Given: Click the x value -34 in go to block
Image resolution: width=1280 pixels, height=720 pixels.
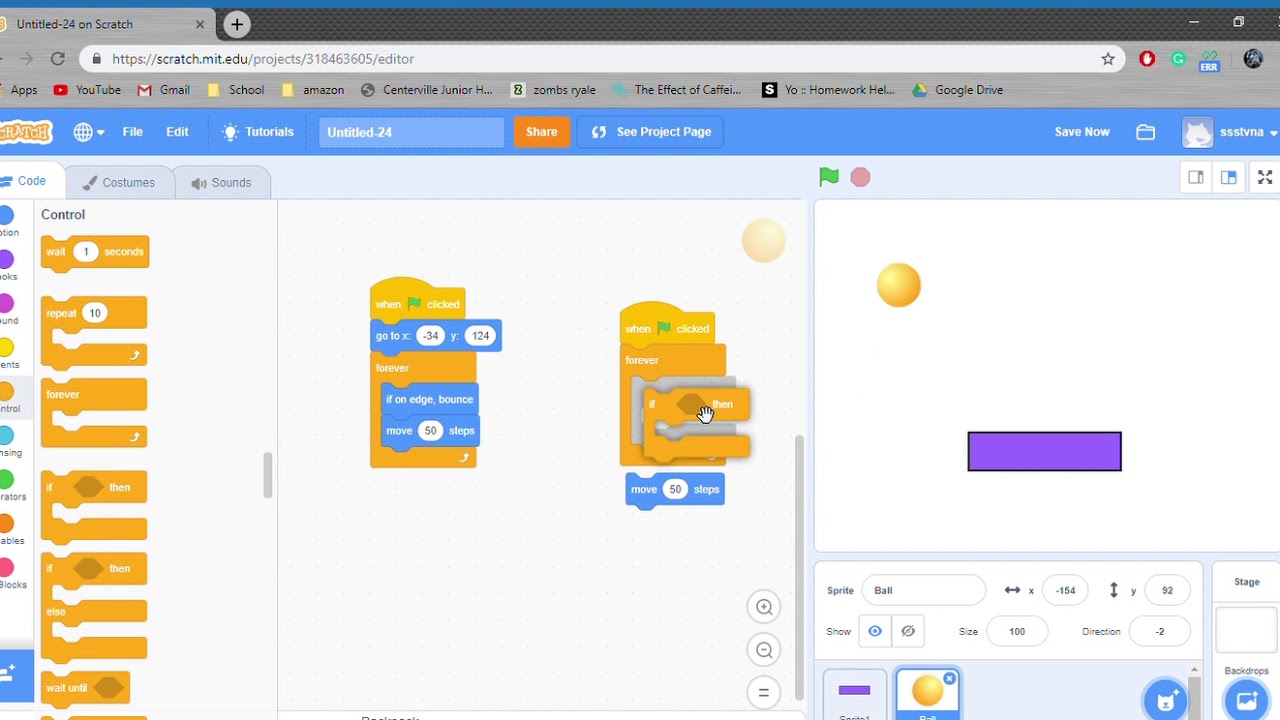Looking at the screenshot, I should point(430,336).
